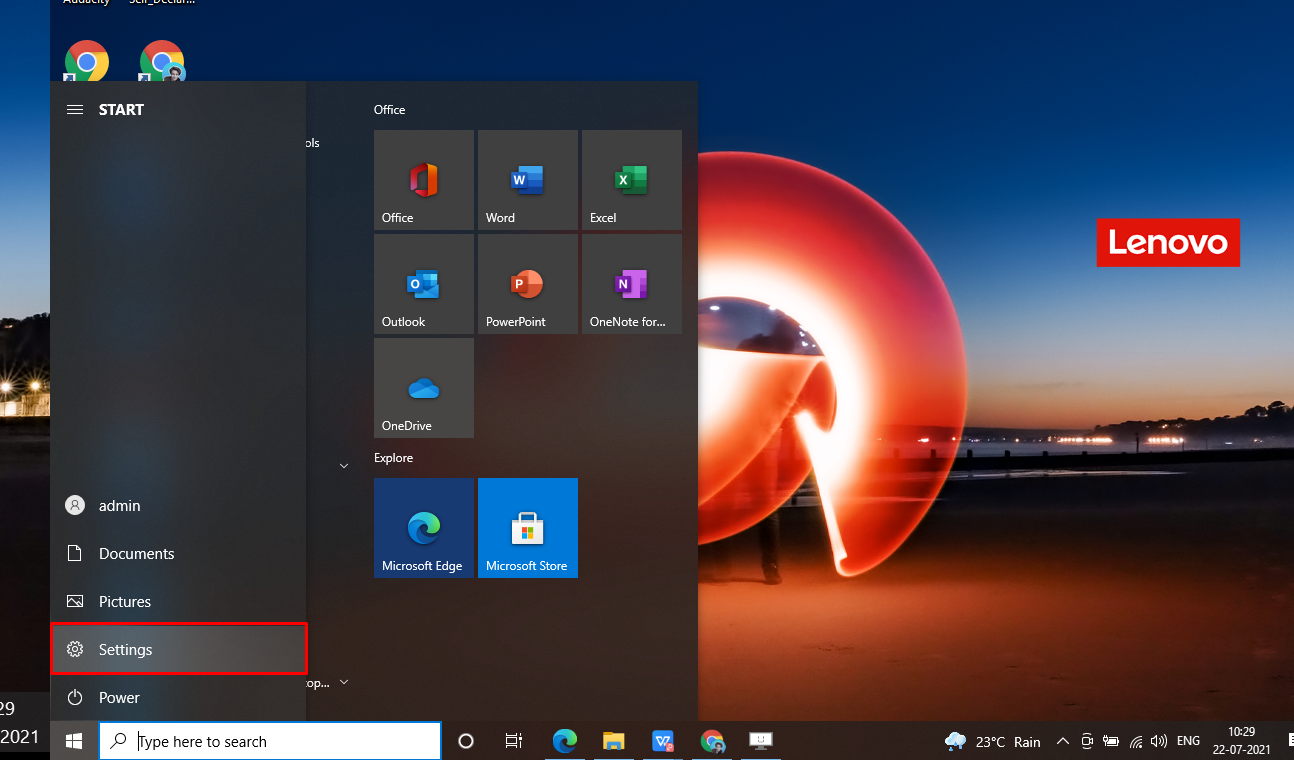The height and width of the screenshot is (760, 1294).
Task: Select Power in the Start menu
Action: coord(118,698)
